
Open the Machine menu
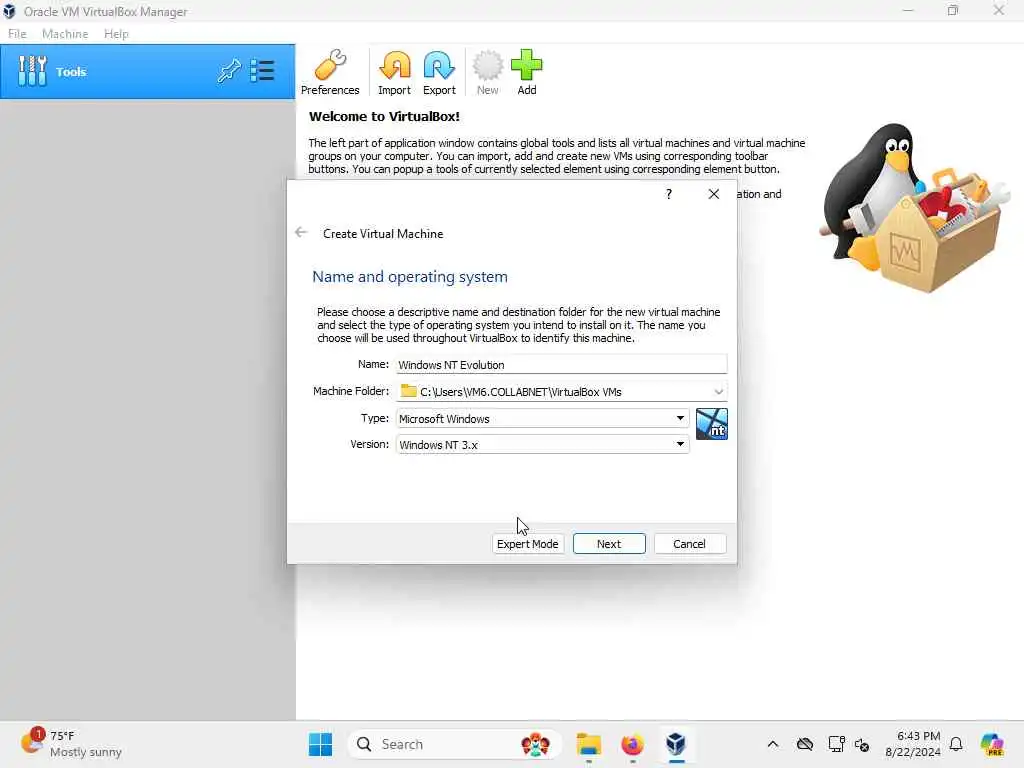point(65,34)
